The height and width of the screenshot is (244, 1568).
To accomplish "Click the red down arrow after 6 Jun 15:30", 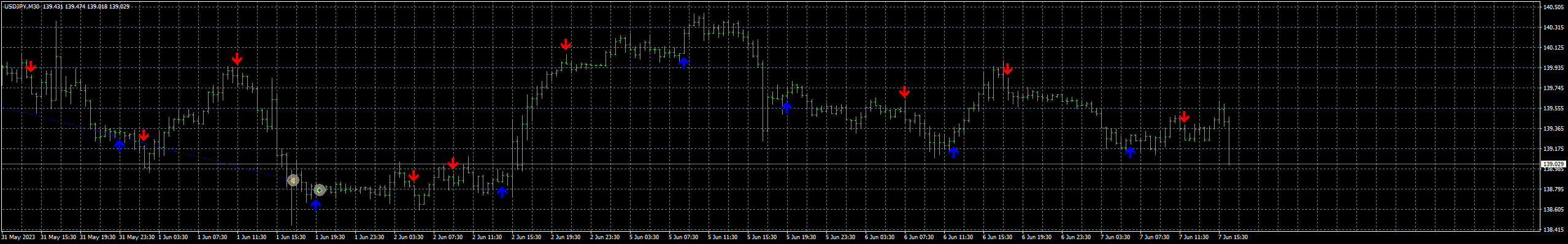I will 1007,69.
